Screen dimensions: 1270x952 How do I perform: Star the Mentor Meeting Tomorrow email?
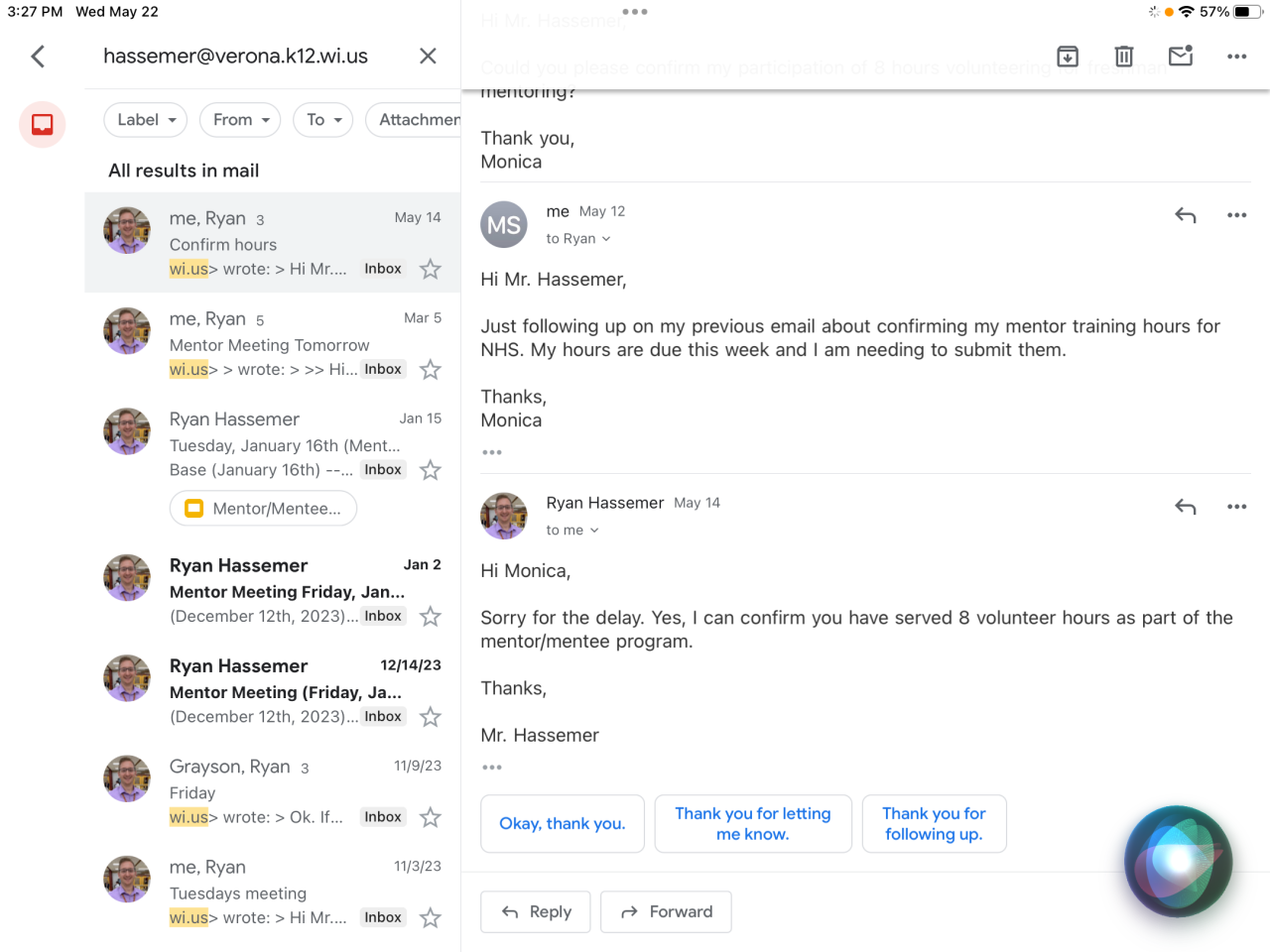[x=431, y=370]
